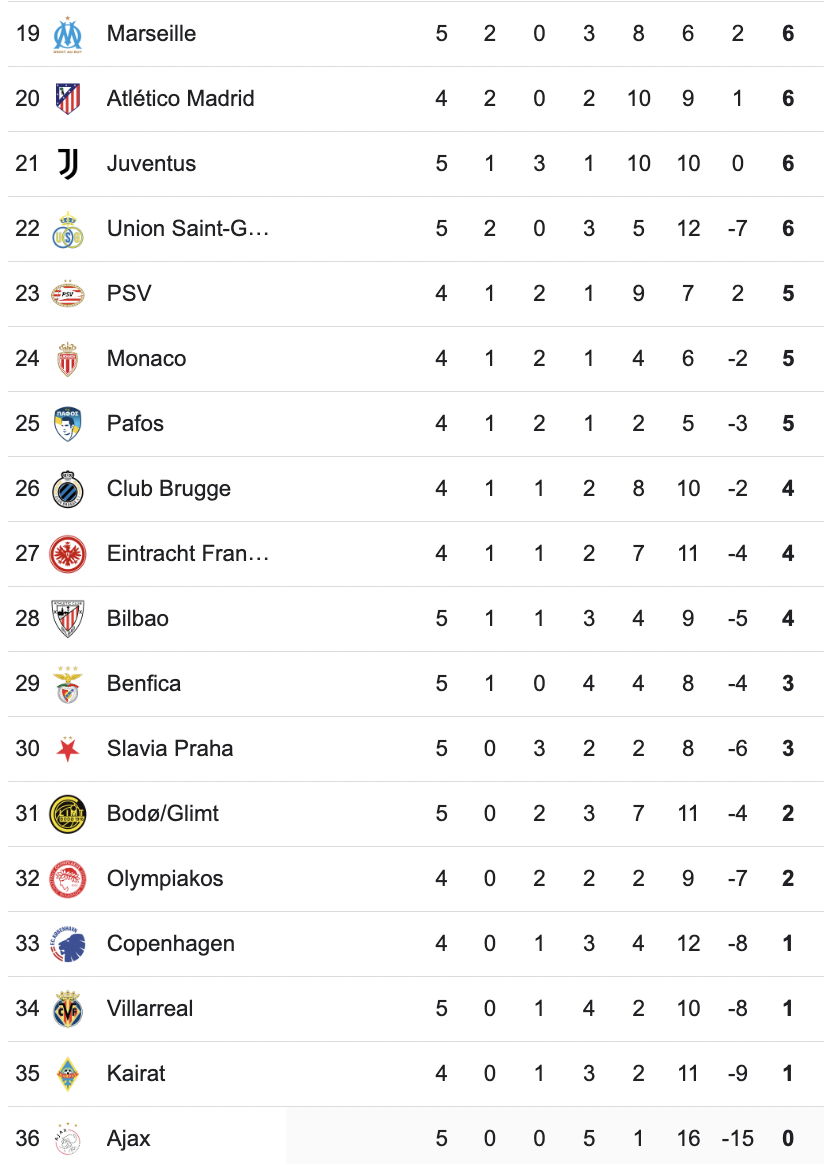The width and height of the screenshot is (824, 1164).
Task: Open the Union Saint-G… team name
Action: coord(188,229)
